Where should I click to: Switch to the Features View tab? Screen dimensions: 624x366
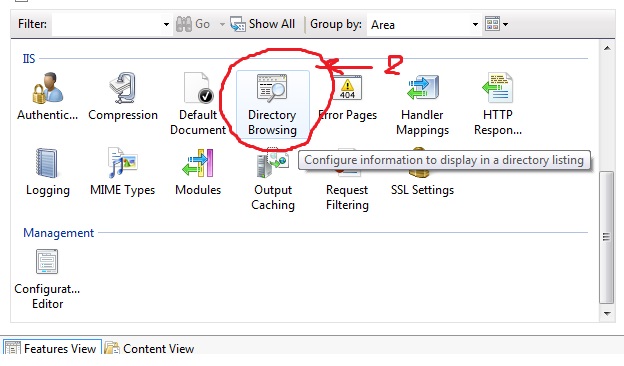click(53, 348)
